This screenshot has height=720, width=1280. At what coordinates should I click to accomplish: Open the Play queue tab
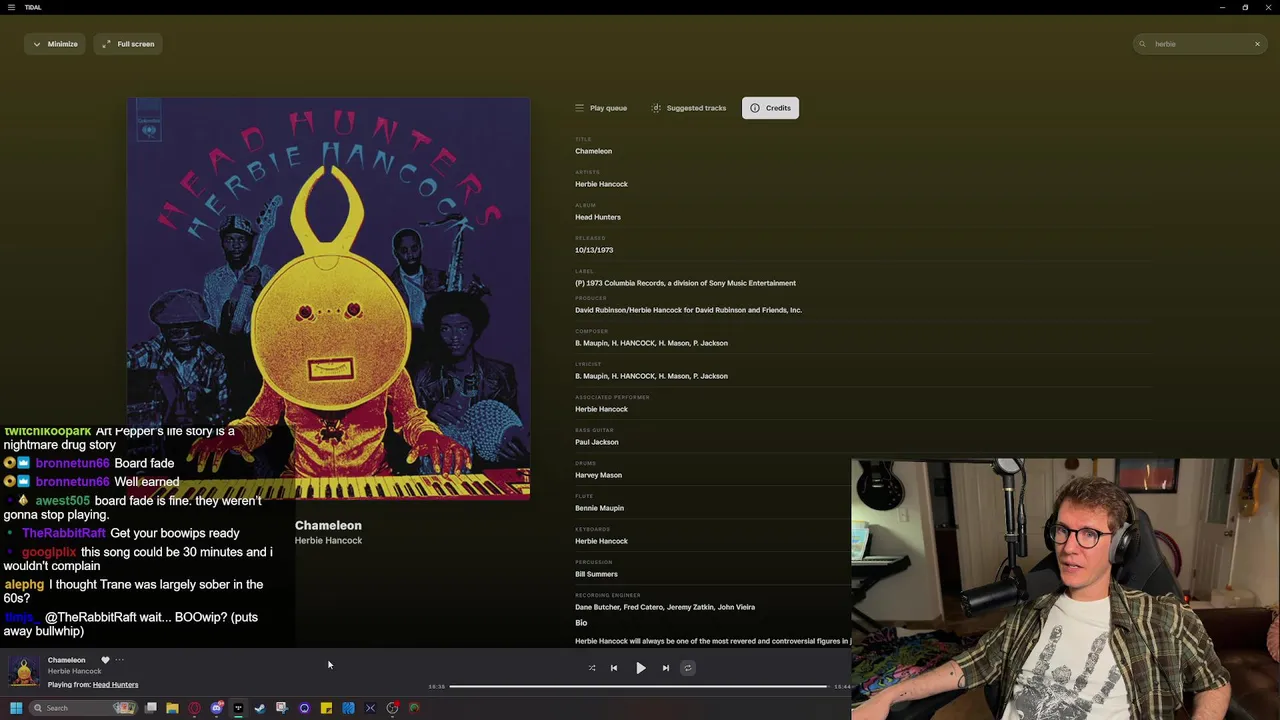tap(601, 108)
